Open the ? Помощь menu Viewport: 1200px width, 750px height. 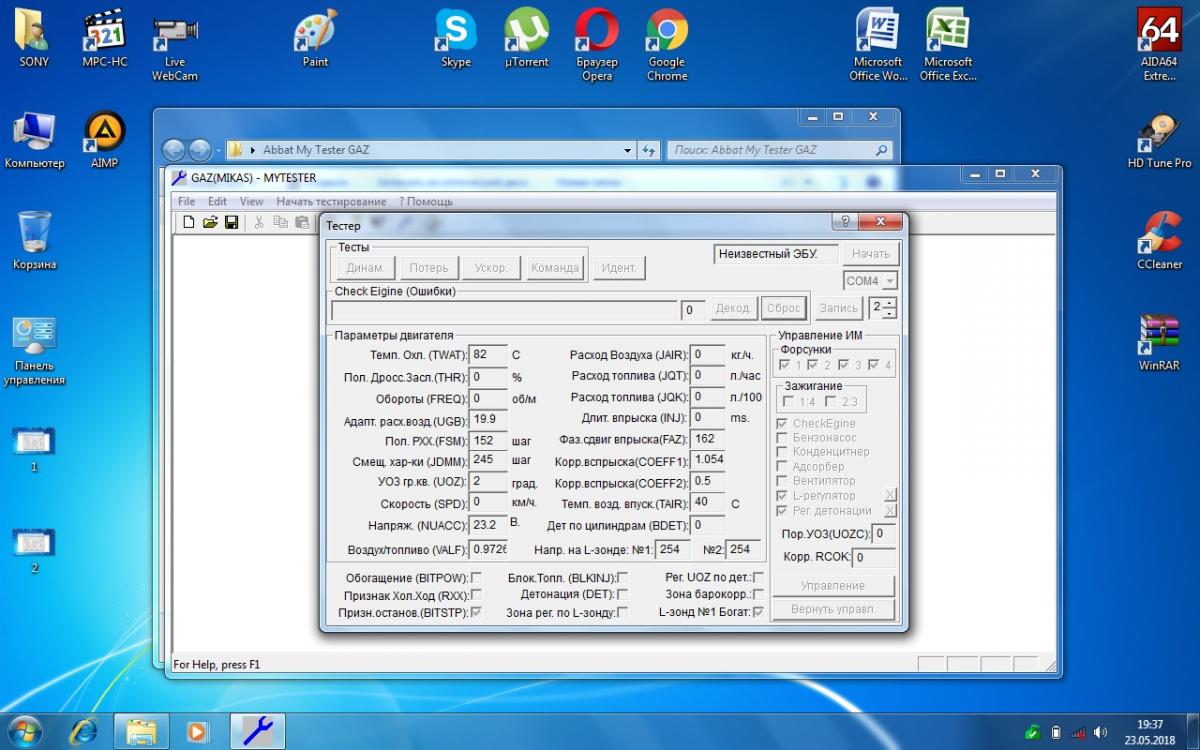[x=426, y=201]
